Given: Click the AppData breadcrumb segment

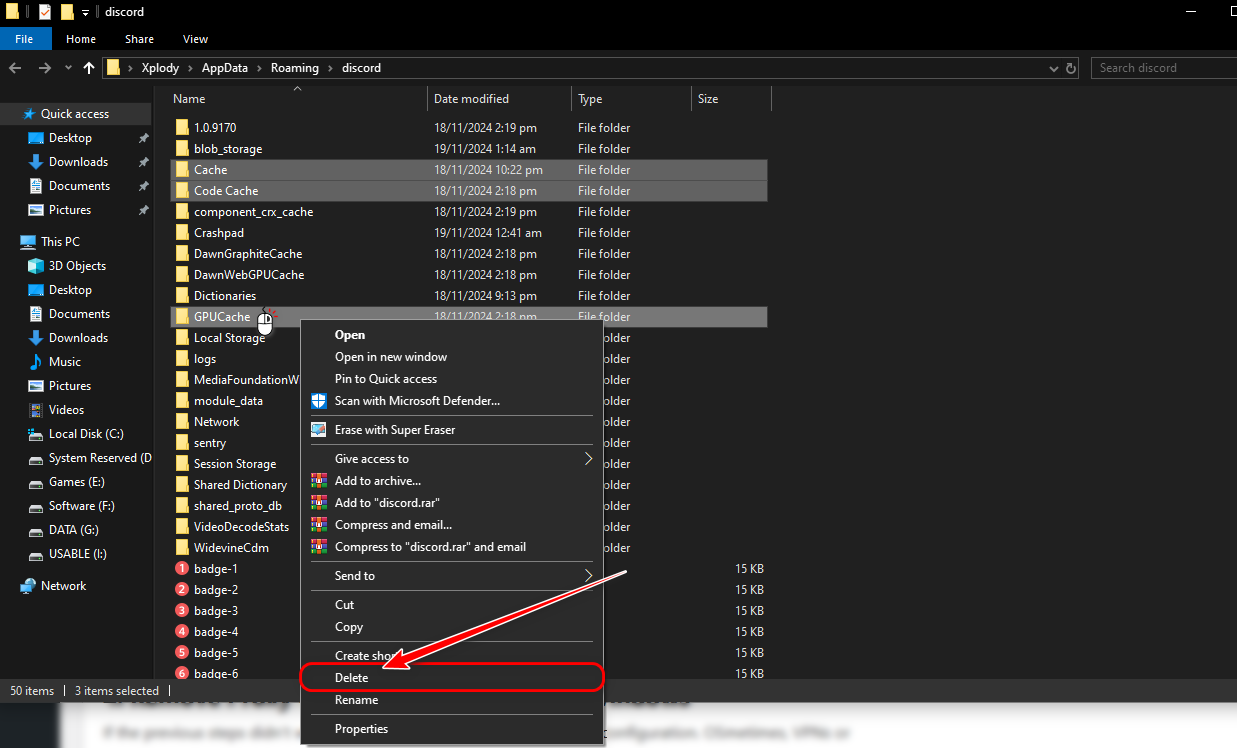Looking at the screenshot, I should [x=225, y=68].
